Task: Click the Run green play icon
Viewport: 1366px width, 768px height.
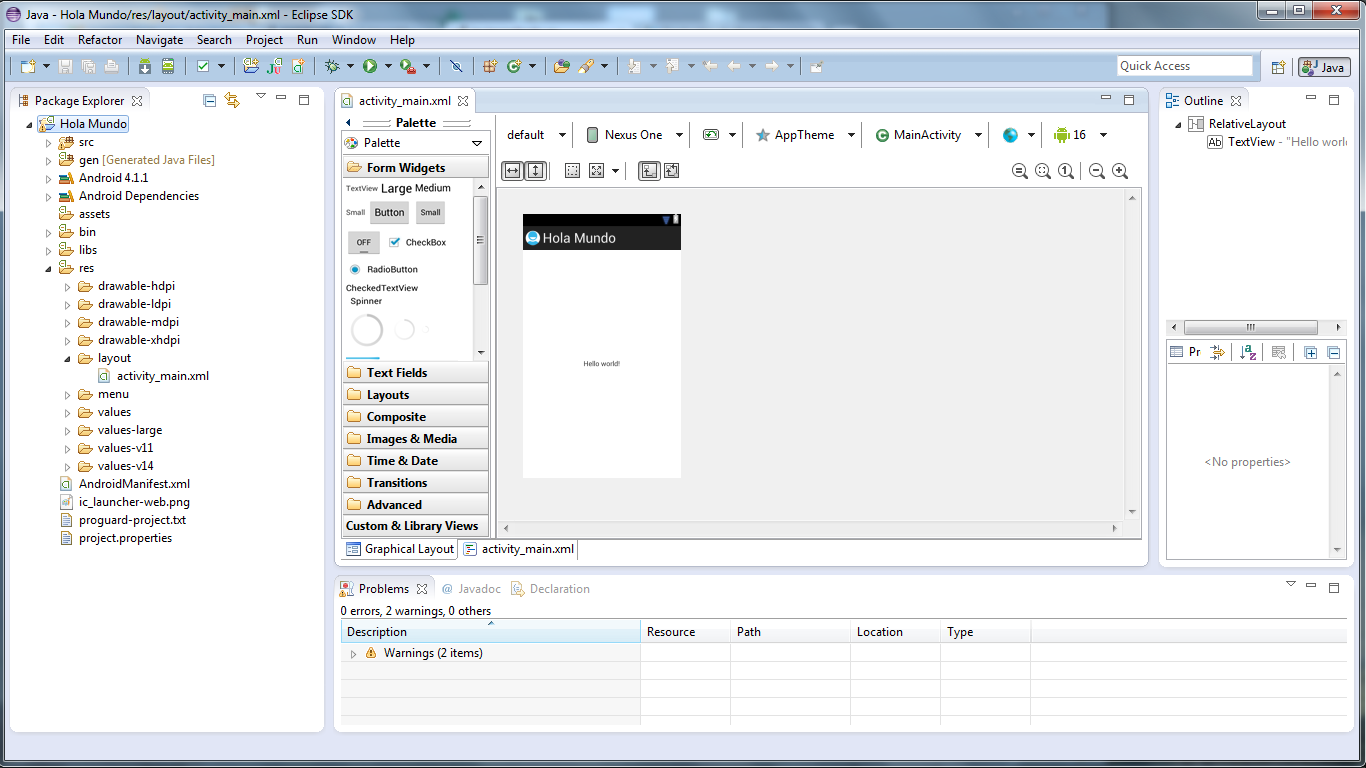Action: [x=370, y=66]
